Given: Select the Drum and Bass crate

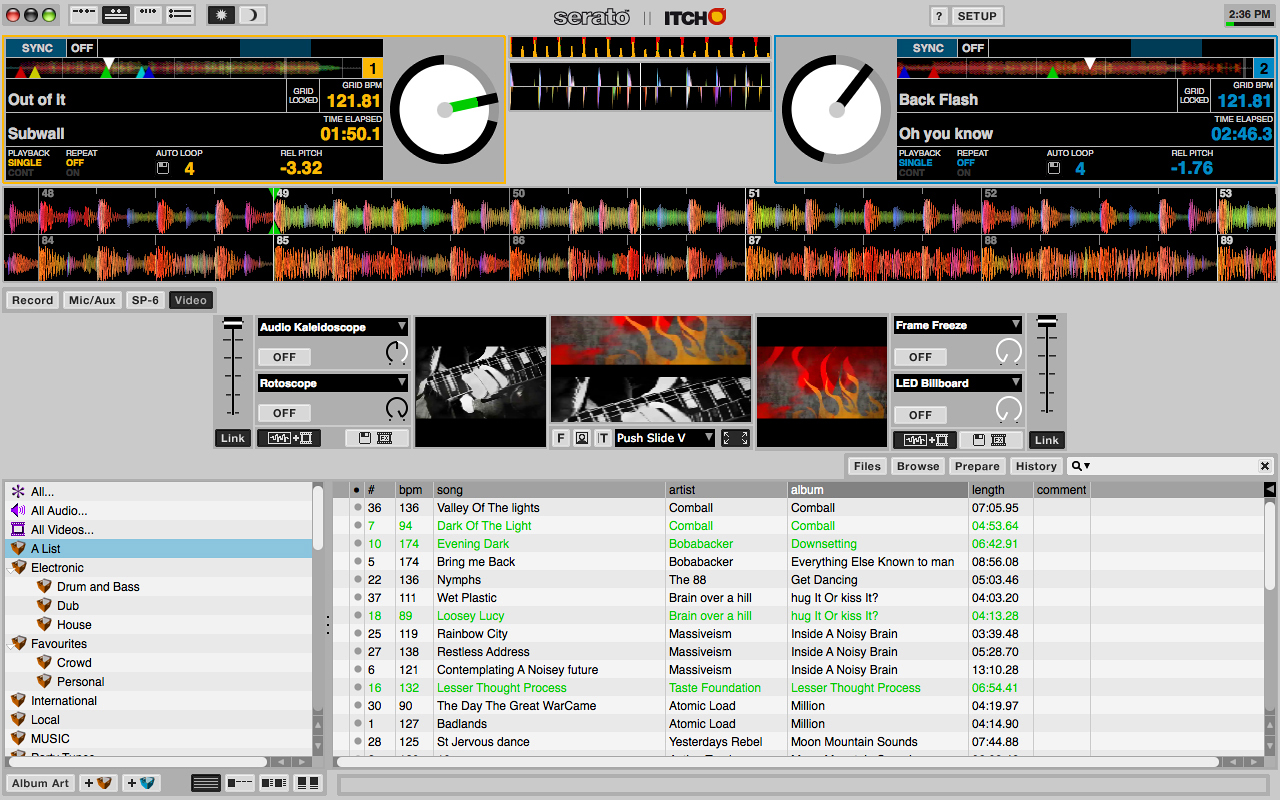Looking at the screenshot, I should click(x=98, y=587).
